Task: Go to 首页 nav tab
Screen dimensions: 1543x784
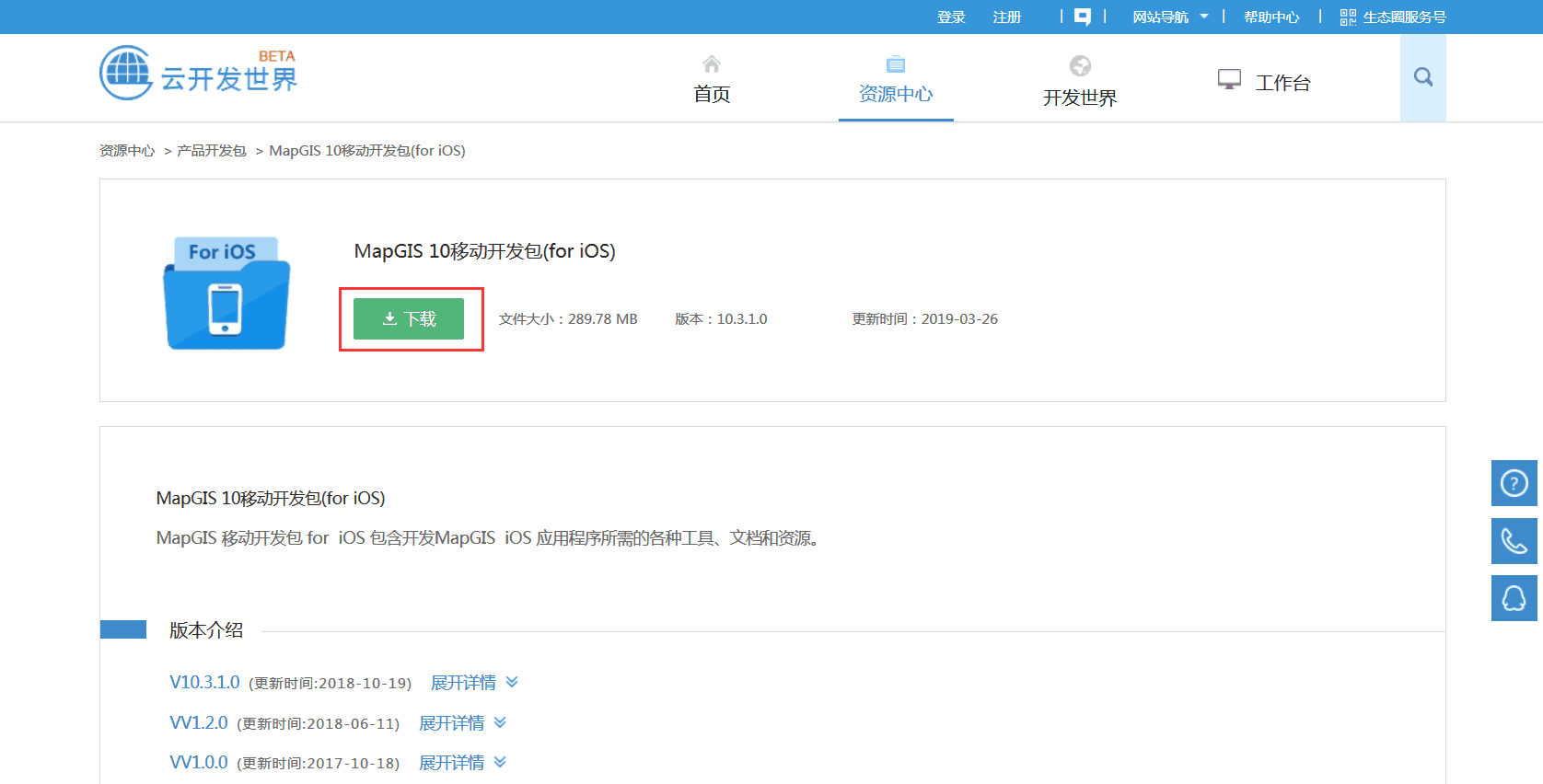Action: tap(712, 94)
